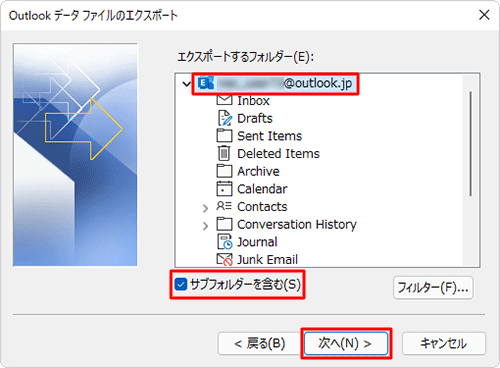Click the Inbox envelope icon
This screenshot has height=368, width=500.
224,100
